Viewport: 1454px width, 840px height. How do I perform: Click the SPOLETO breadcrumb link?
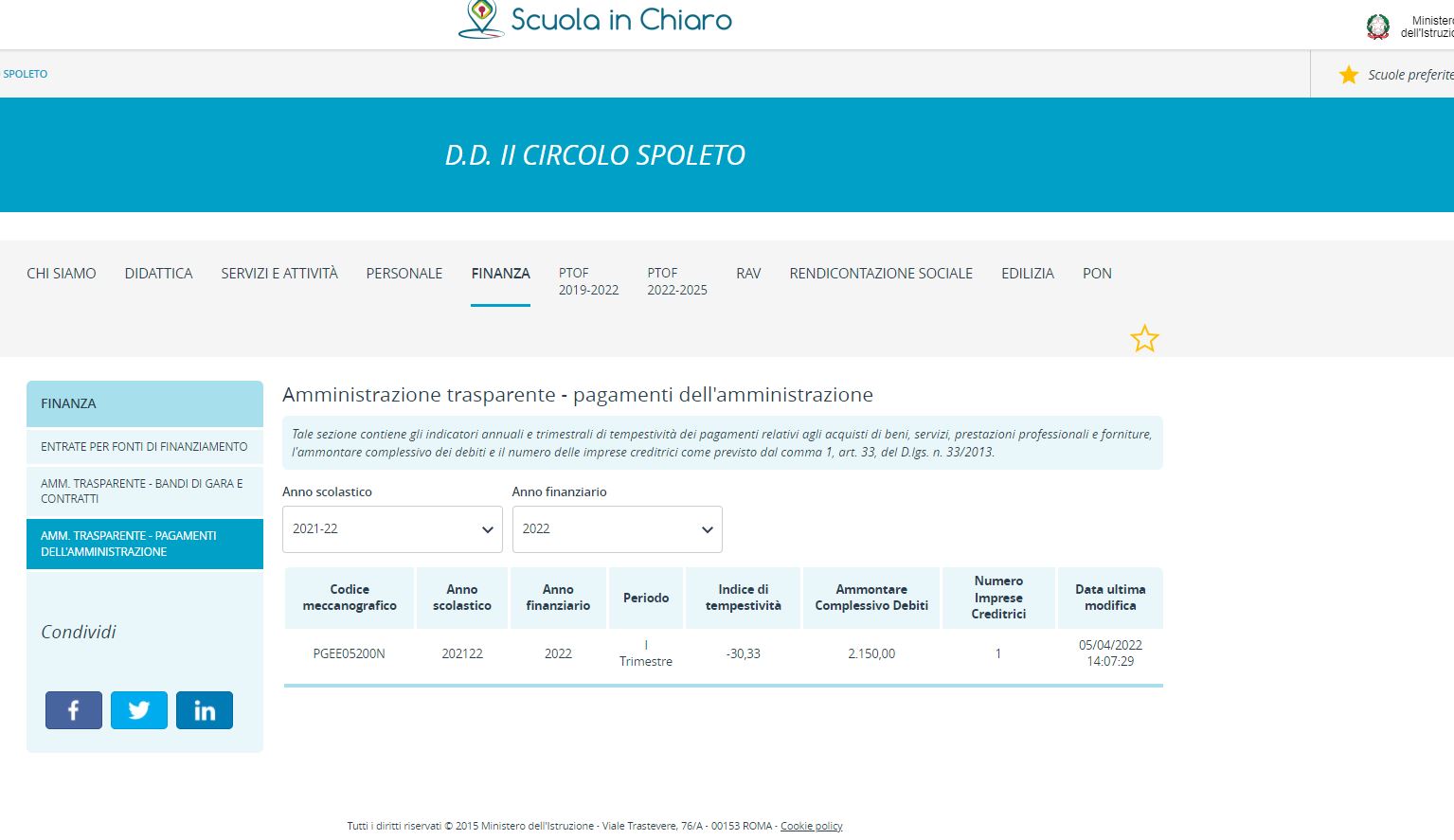26,74
